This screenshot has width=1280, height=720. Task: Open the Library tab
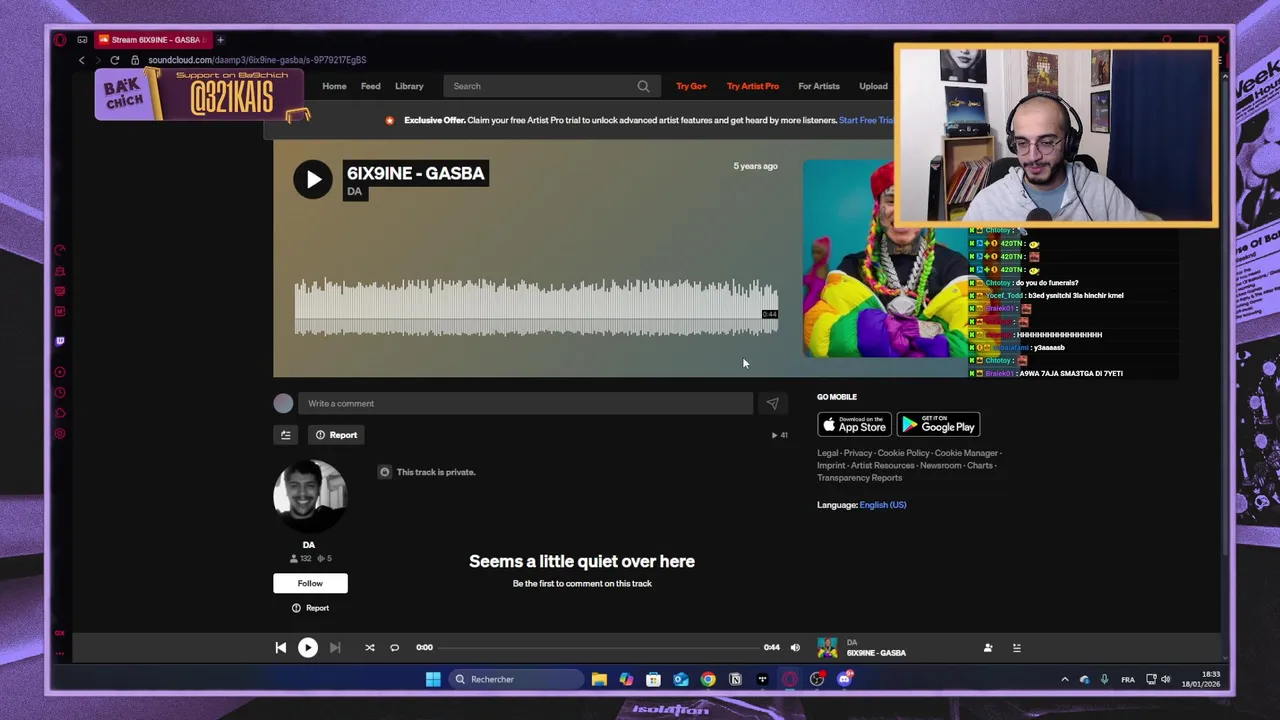pyautogui.click(x=409, y=86)
